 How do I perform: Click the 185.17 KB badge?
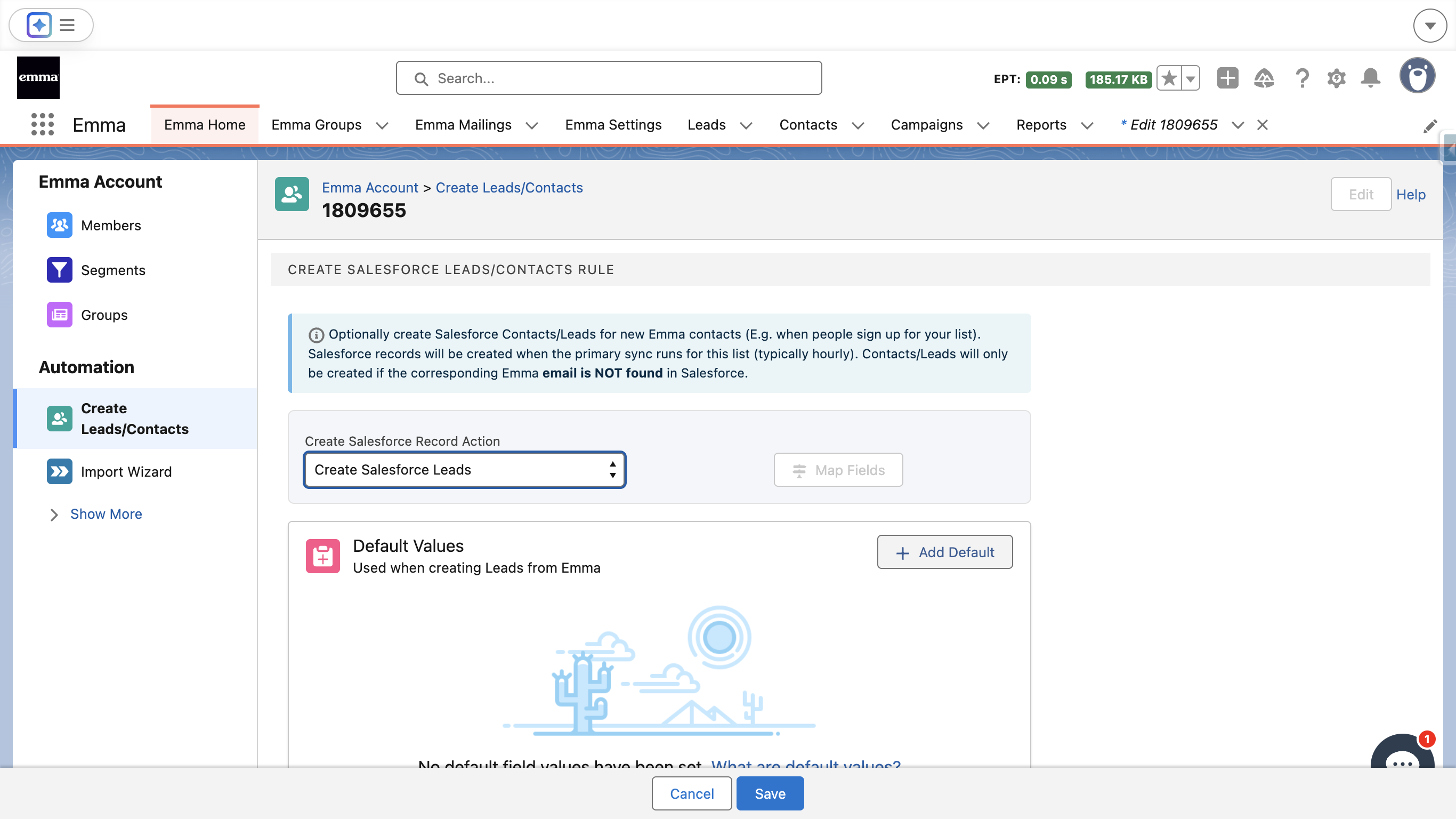pos(1118,79)
